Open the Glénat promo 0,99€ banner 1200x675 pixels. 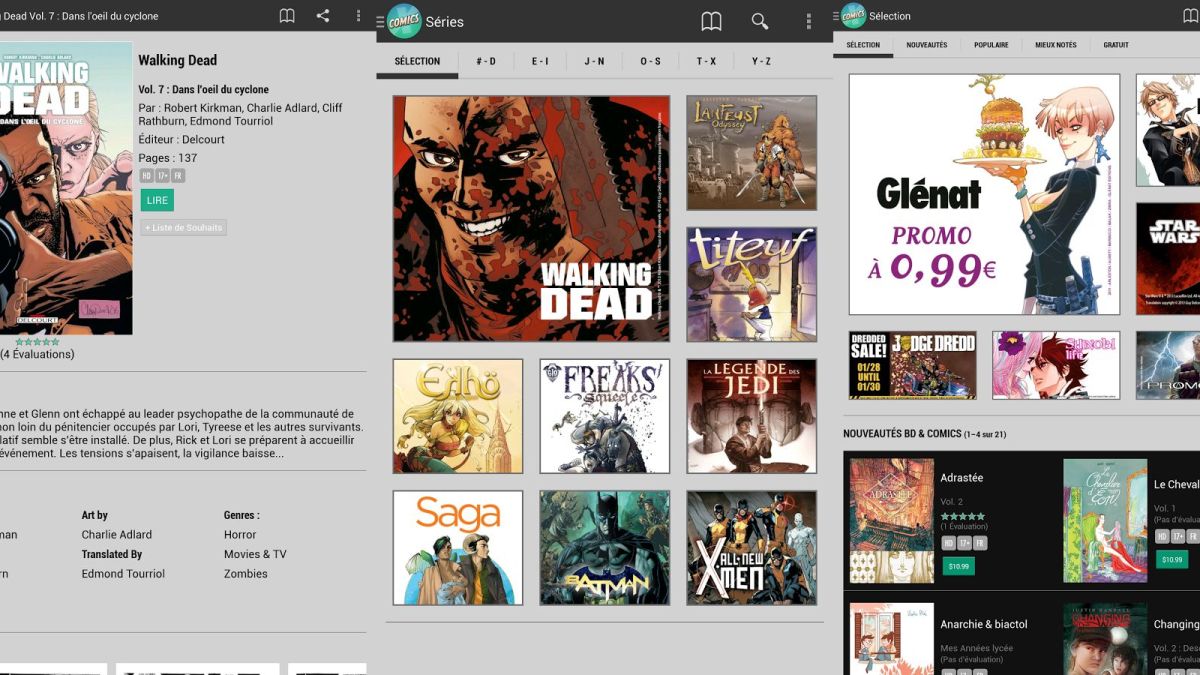(984, 194)
